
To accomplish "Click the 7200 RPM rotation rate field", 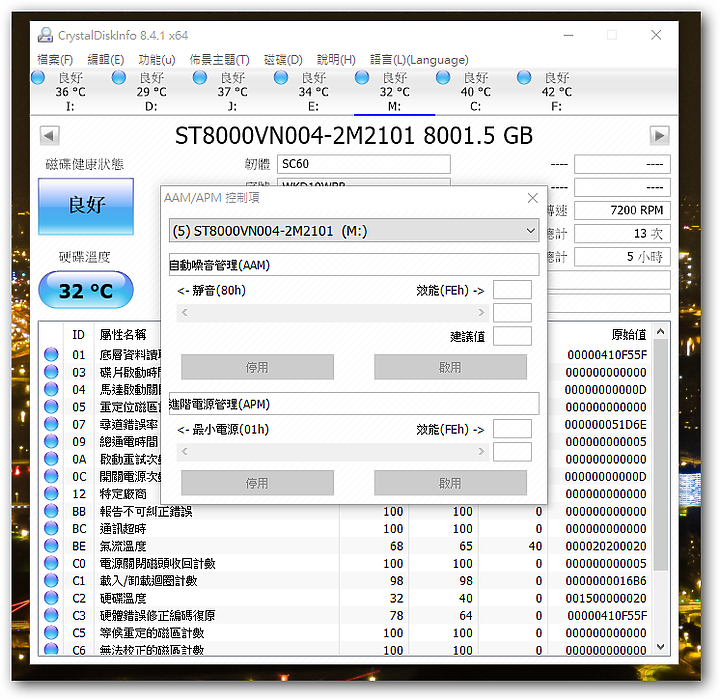I will coord(622,210).
